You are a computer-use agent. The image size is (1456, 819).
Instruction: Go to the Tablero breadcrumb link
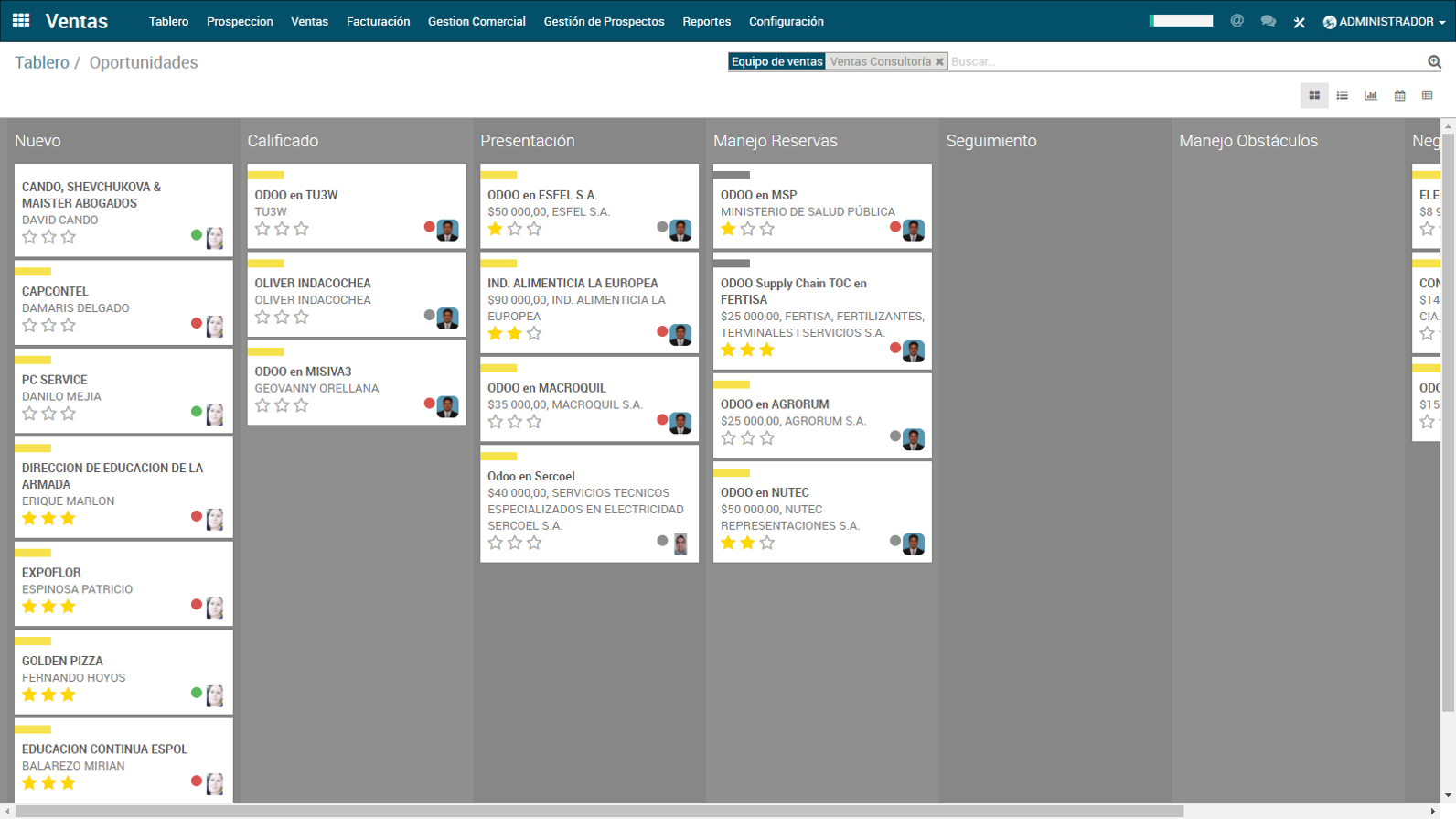pyautogui.click(x=42, y=62)
